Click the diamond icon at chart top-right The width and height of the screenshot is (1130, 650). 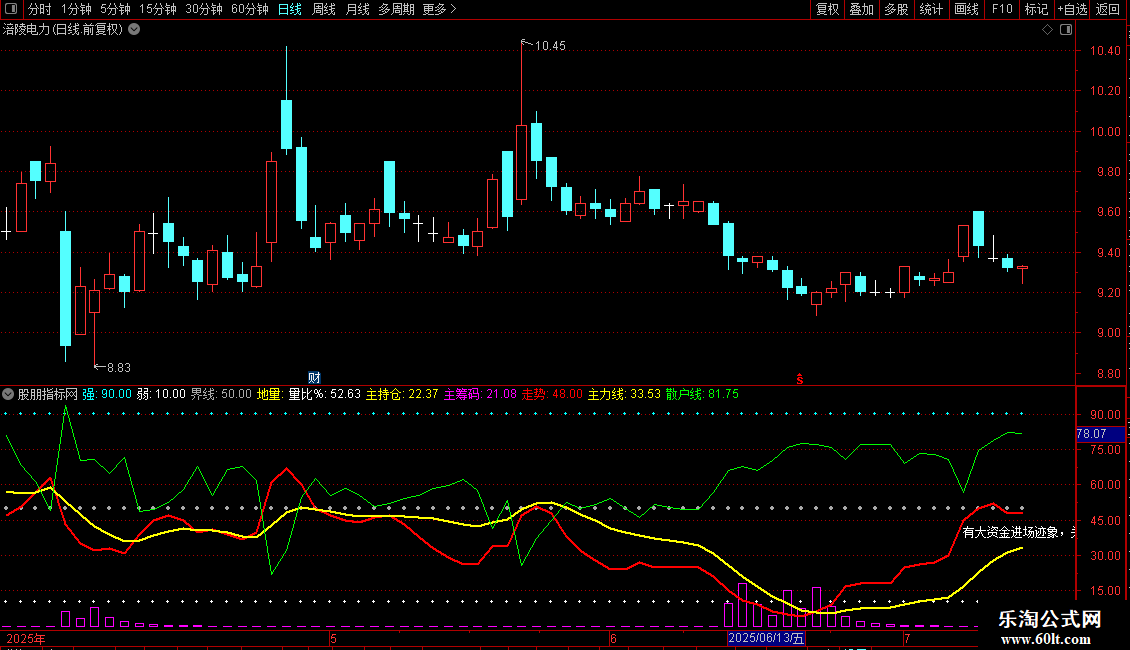(1048, 30)
